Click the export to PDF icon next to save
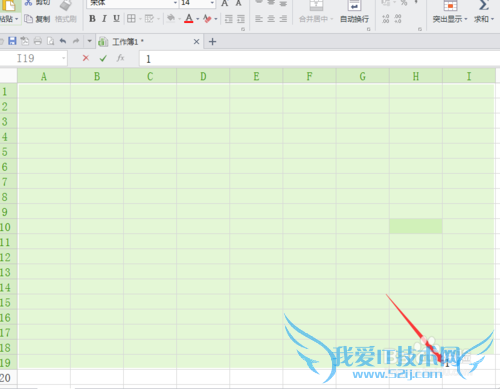This screenshot has height=389, width=500. coord(25,41)
